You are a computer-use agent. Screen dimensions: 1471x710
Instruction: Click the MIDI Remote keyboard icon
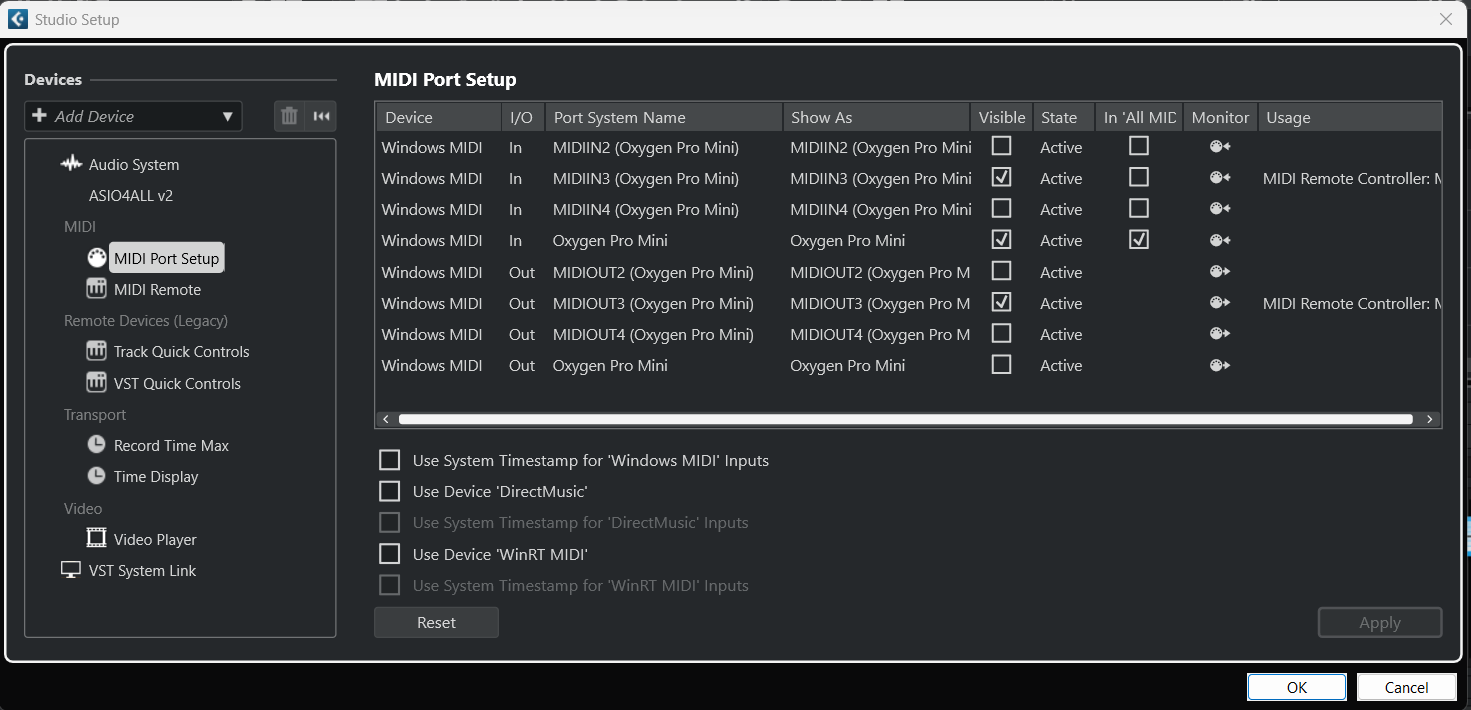(96, 289)
